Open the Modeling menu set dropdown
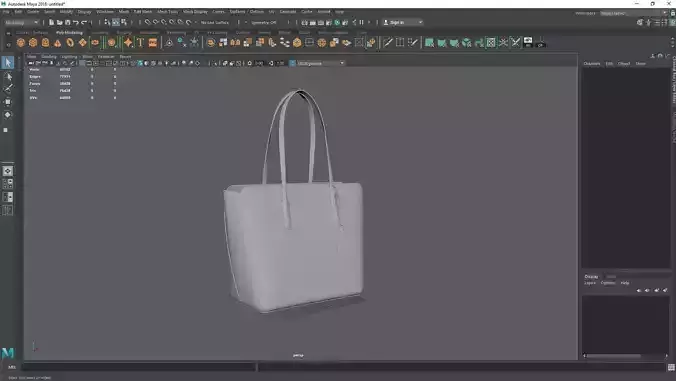Screen dimensions: 676x381 point(21,22)
